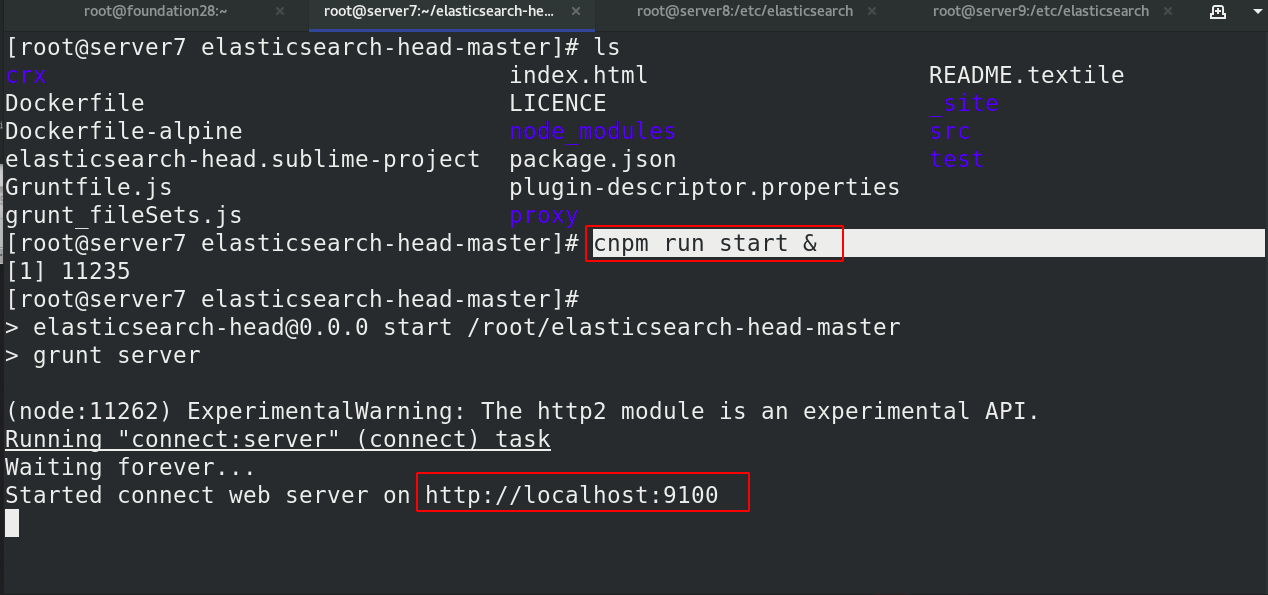Image resolution: width=1268 pixels, height=595 pixels.
Task: Click the Dockerfile-alpine entry
Action: [x=124, y=132]
